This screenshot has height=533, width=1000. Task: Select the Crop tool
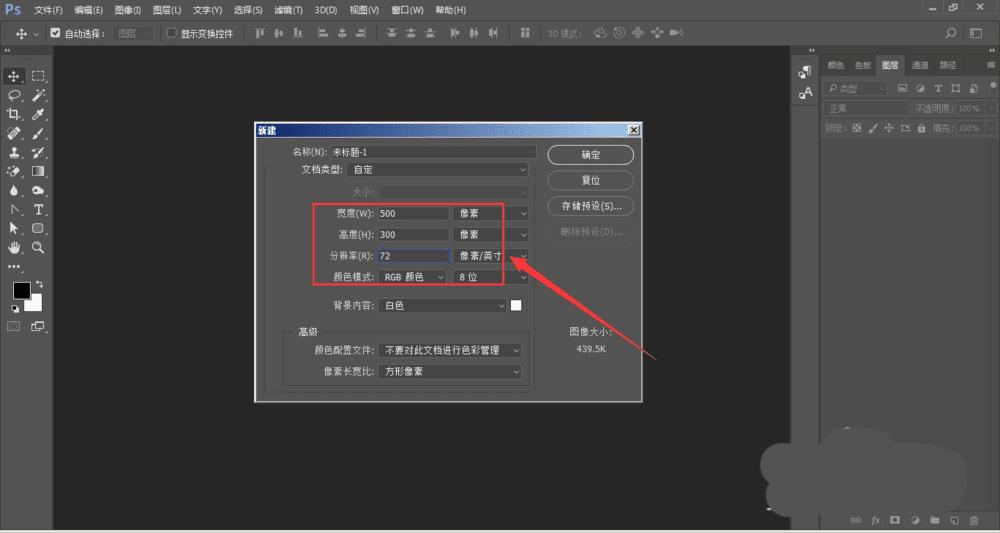14,115
